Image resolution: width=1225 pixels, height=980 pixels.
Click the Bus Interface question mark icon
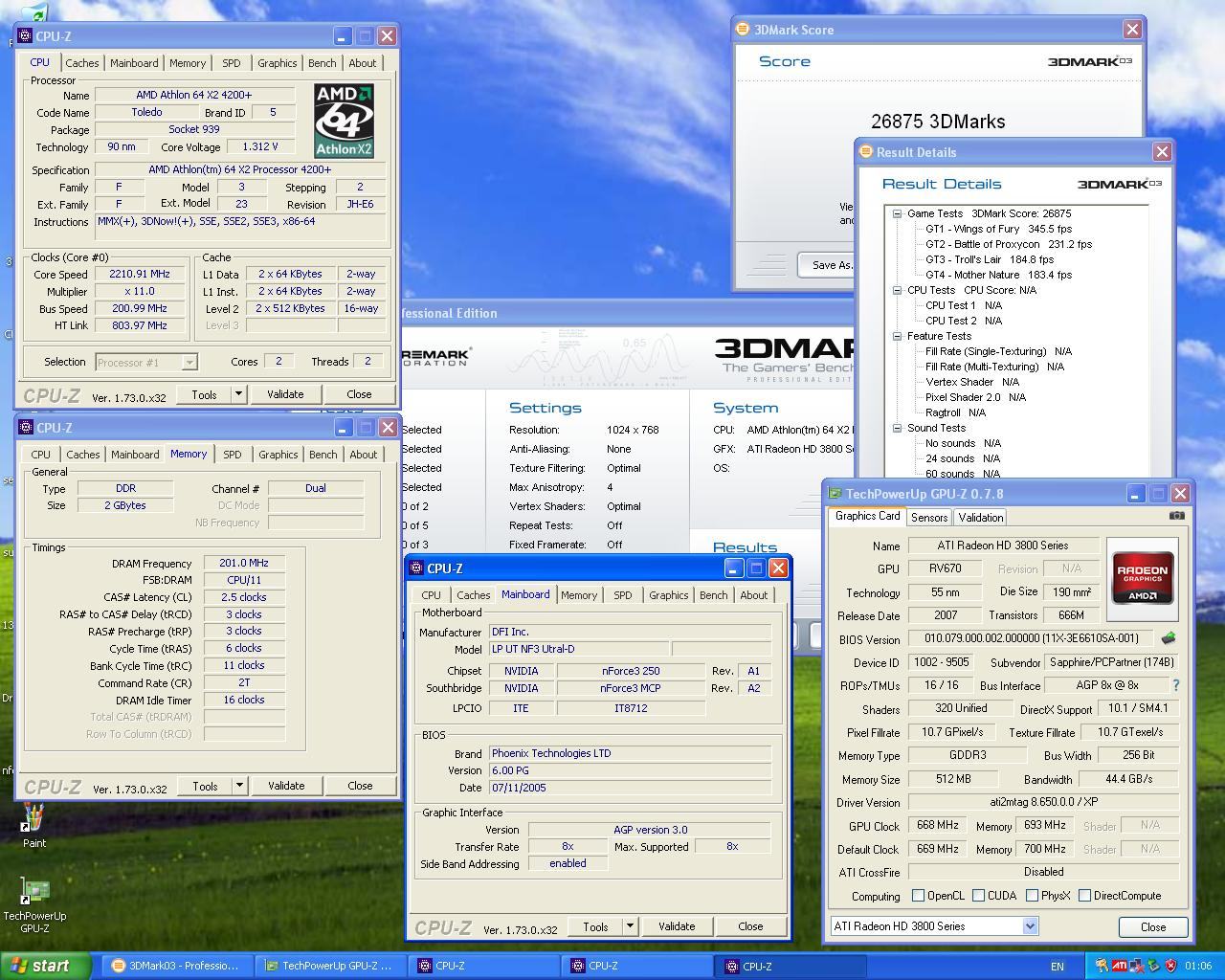pyautogui.click(x=1176, y=685)
